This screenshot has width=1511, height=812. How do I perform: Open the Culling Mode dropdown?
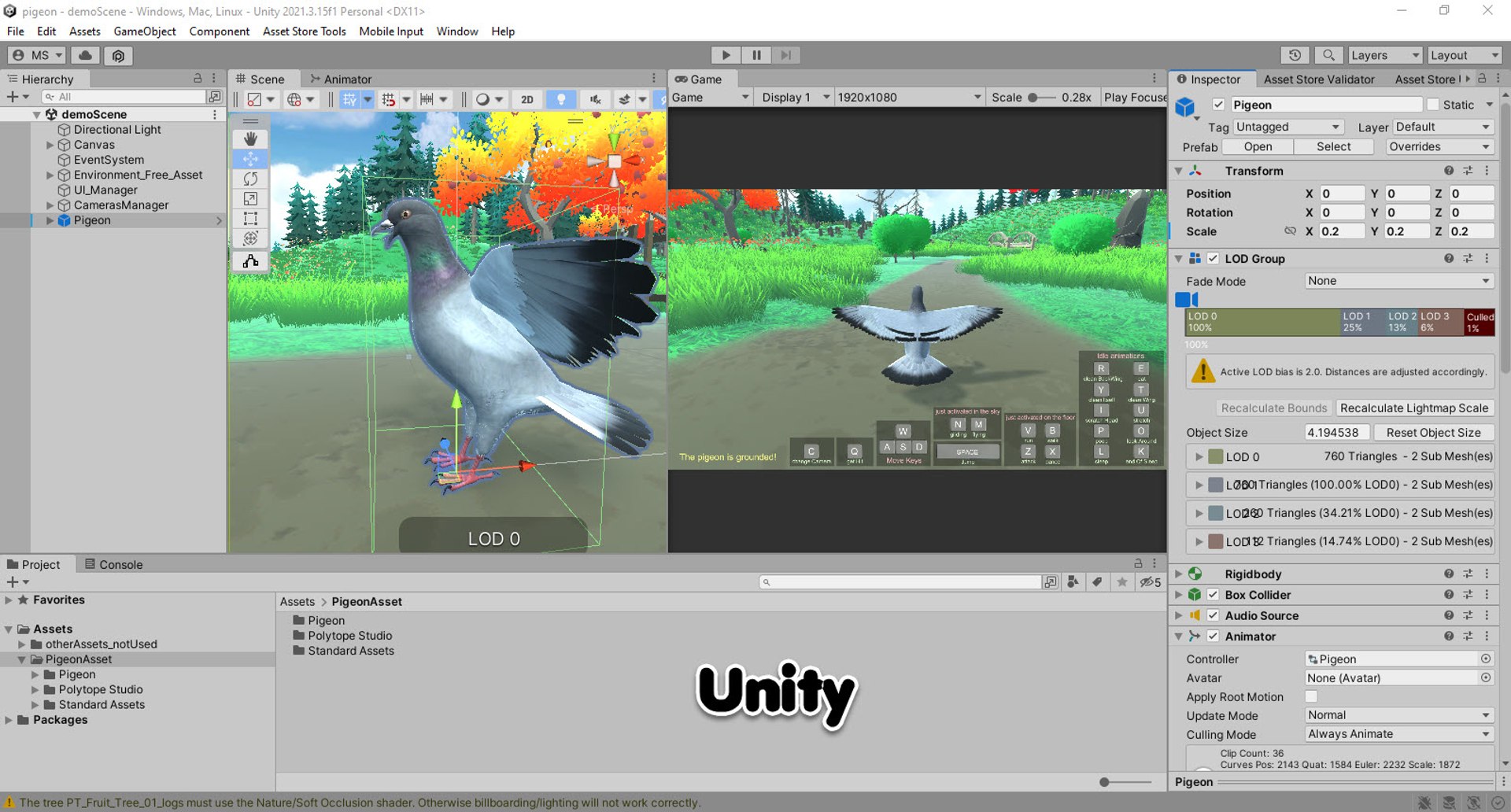pyautogui.click(x=1398, y=734)
